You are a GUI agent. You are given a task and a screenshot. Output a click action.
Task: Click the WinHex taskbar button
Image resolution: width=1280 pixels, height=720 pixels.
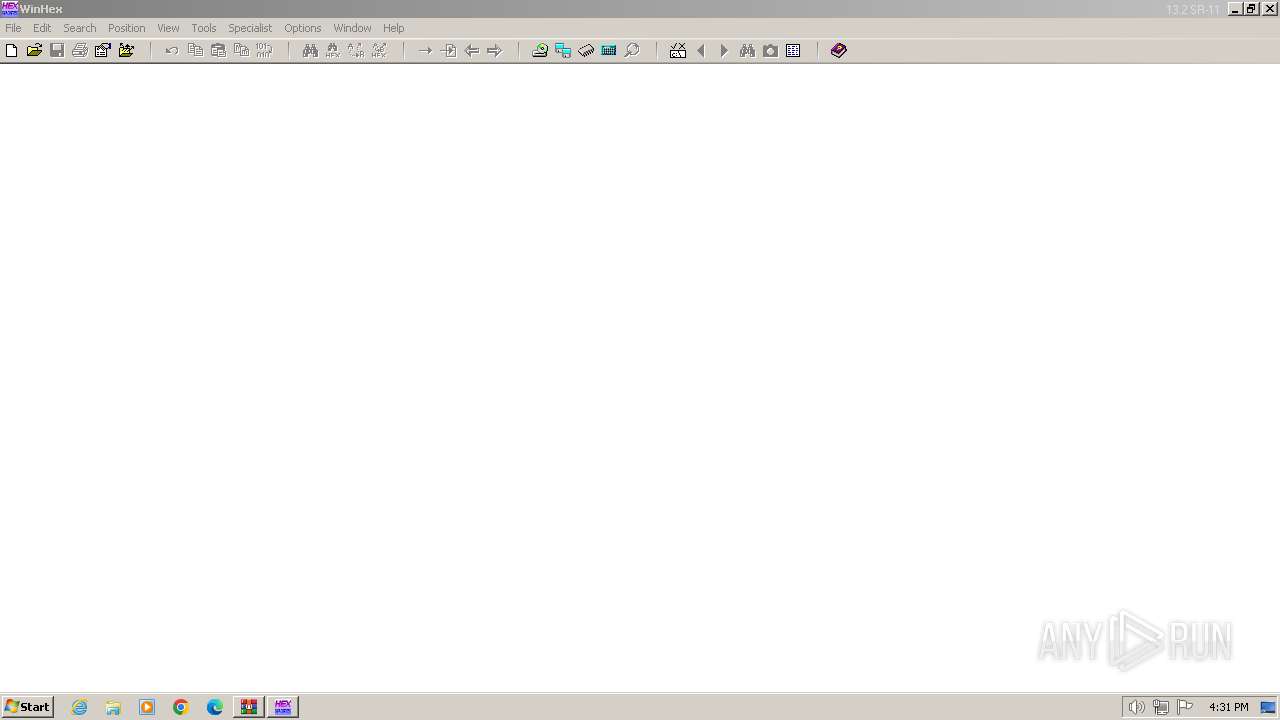pyautogui.click(x=283, y=707)
